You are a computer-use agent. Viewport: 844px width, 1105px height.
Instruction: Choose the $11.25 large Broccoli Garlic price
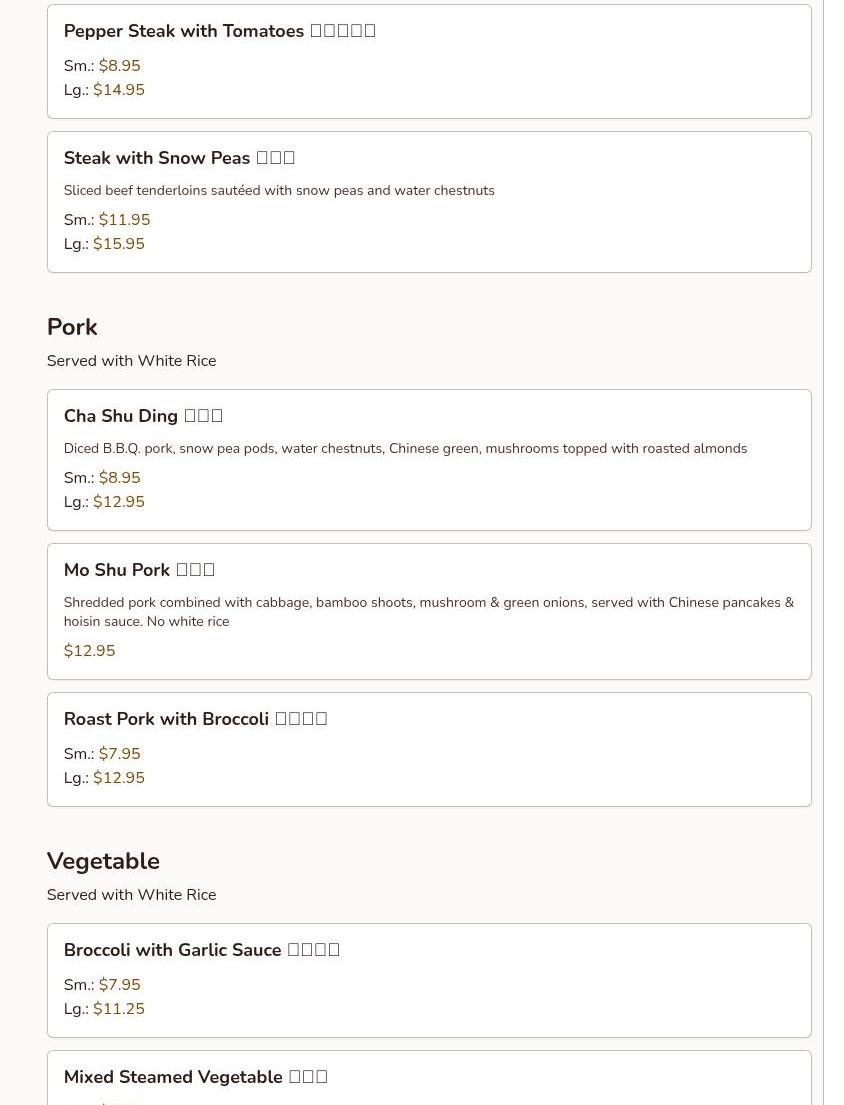tap(119, 1009)
